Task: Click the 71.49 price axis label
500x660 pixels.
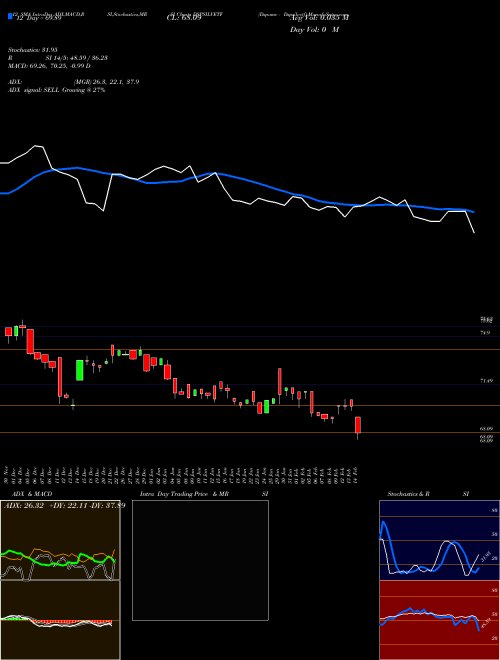Action: [x=487, y=381]
